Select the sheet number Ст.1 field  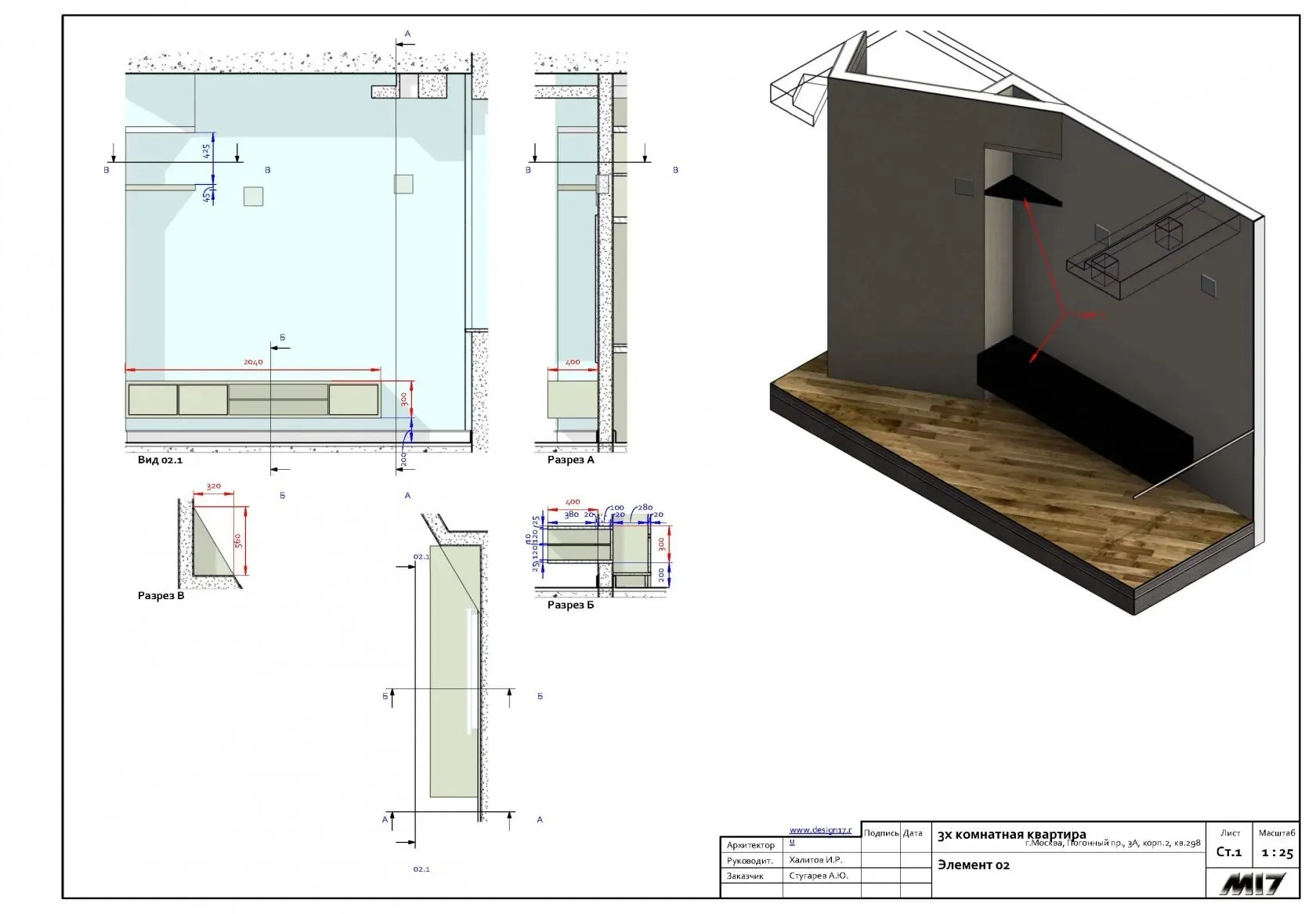1229,852
